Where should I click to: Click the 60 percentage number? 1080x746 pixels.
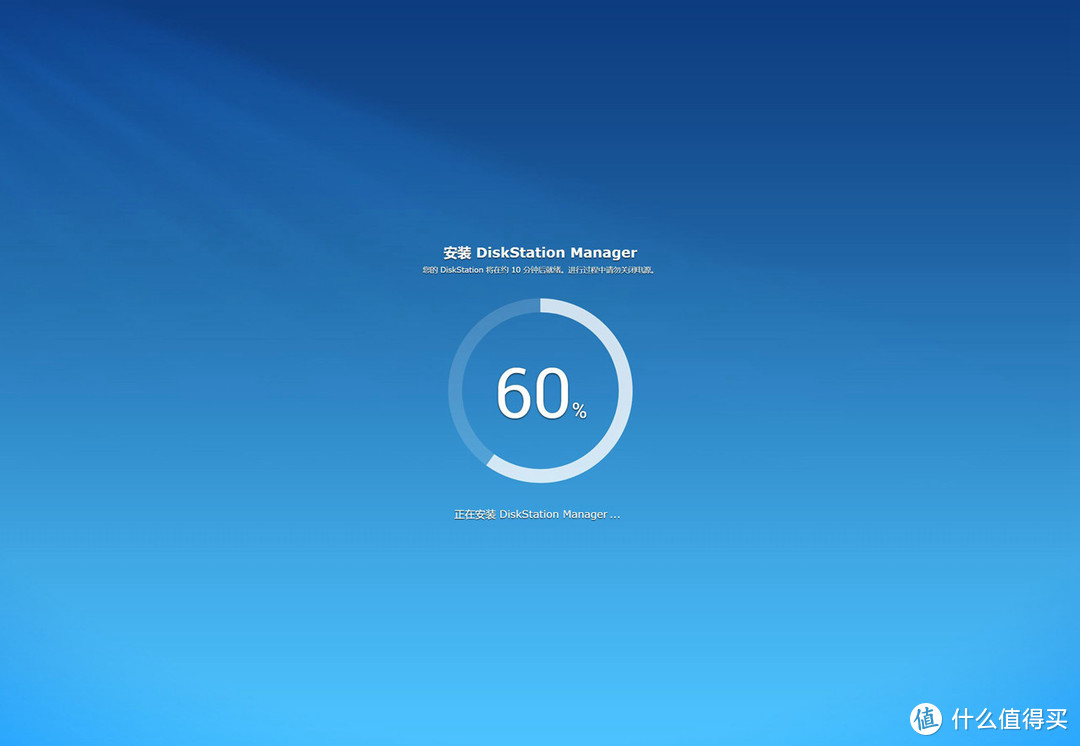[x=532, y=393]
